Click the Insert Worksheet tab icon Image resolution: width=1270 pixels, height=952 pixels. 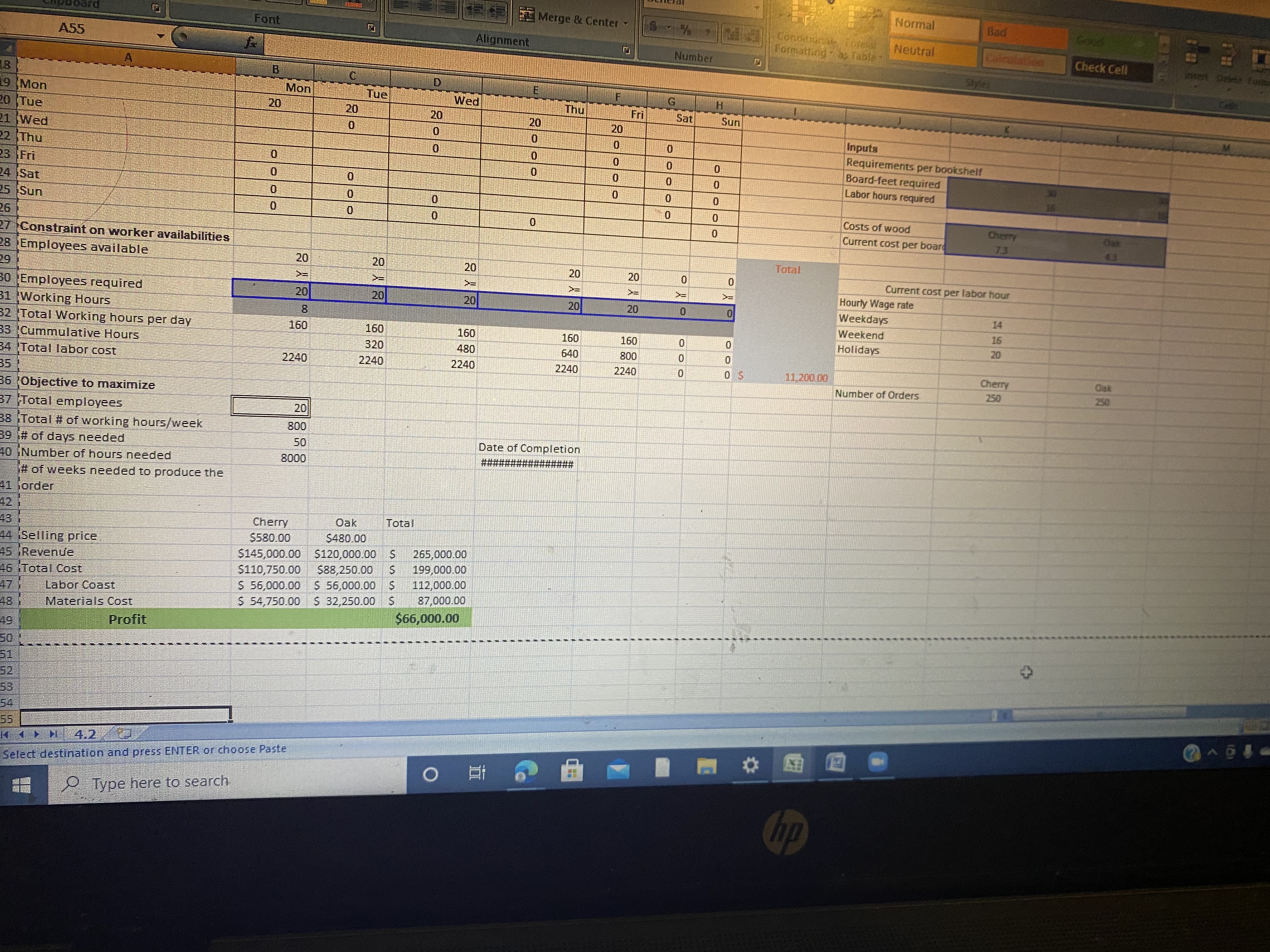[124, 734]
